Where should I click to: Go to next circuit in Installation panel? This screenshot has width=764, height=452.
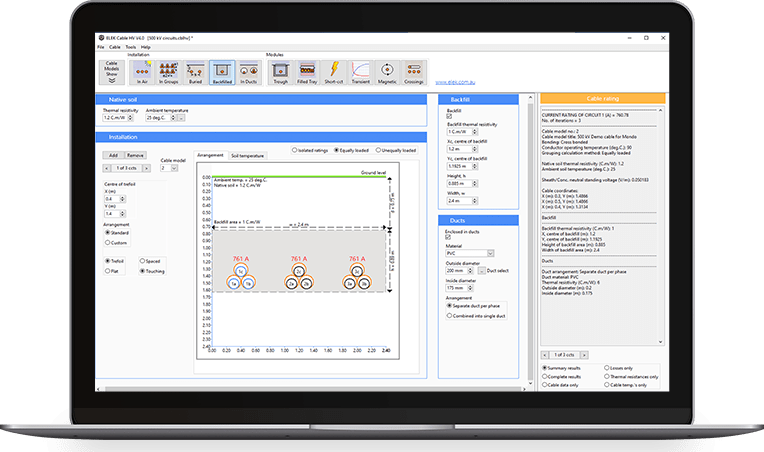click(146, 168)
